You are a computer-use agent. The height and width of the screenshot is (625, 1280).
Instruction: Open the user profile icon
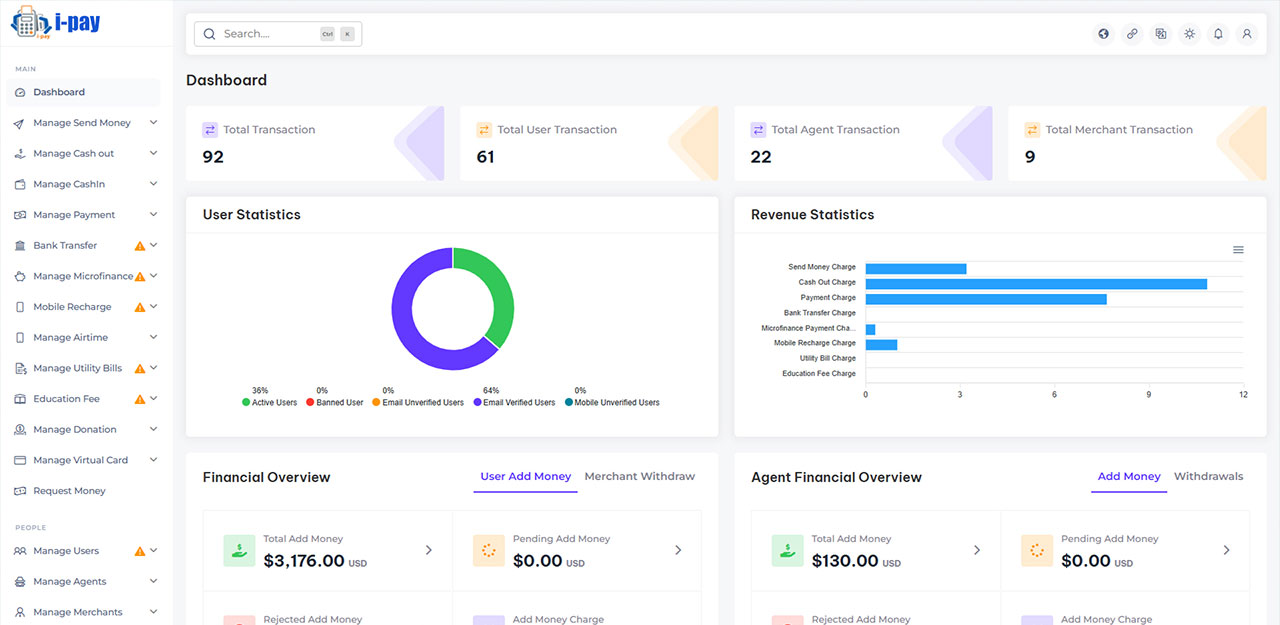tap(1247, 34)
